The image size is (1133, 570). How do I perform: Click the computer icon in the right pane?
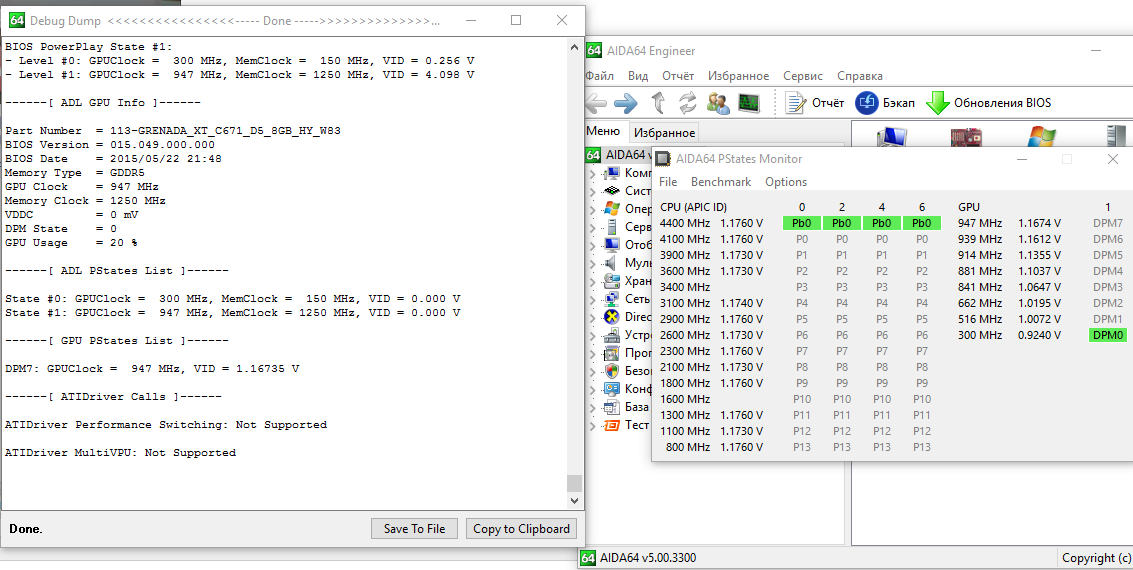point(890,135)
